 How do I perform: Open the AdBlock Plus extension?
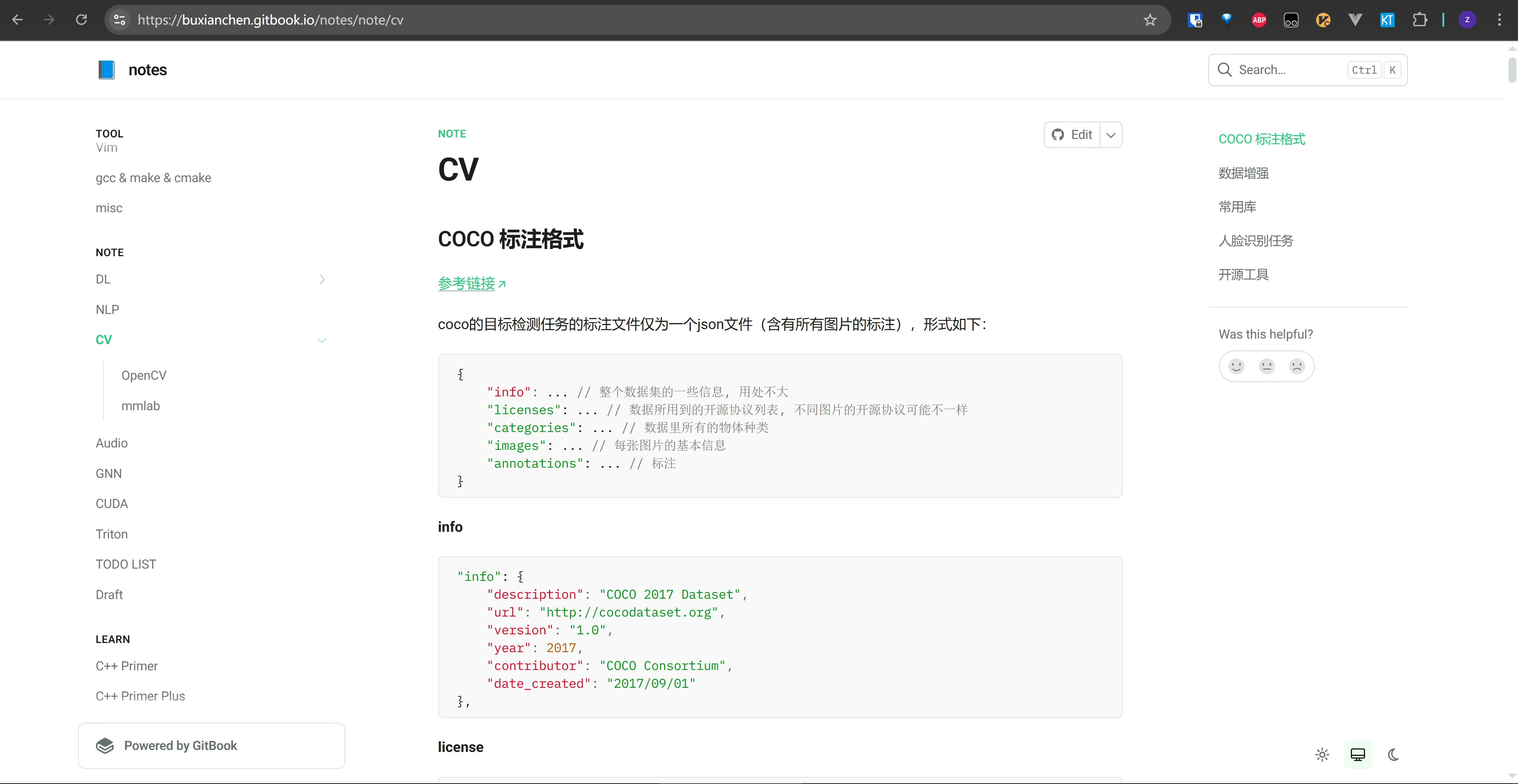click(1259, 20)
